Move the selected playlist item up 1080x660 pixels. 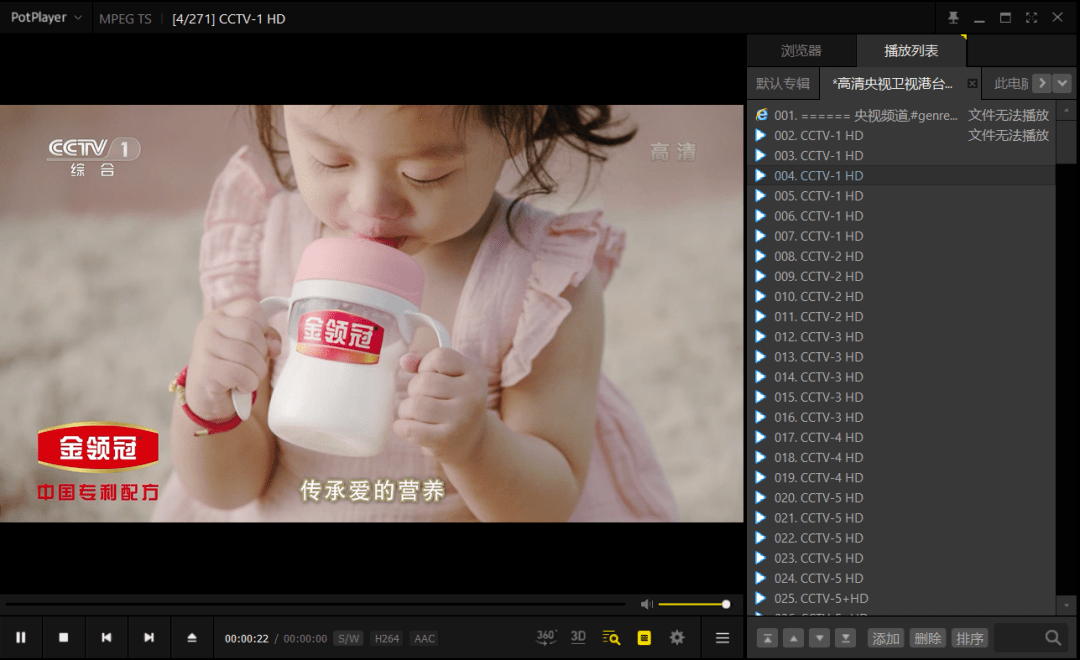(x=793, y=639)
